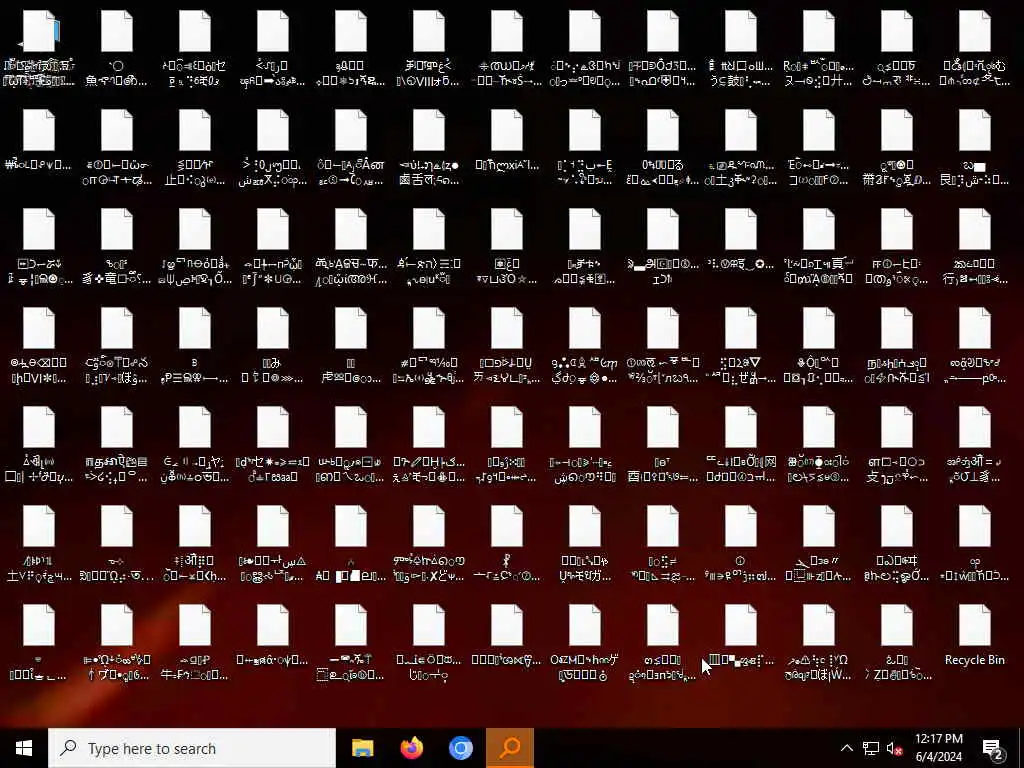
Task: Expand the hidden system tray icons chevron
Action: (x=846, y=748)
